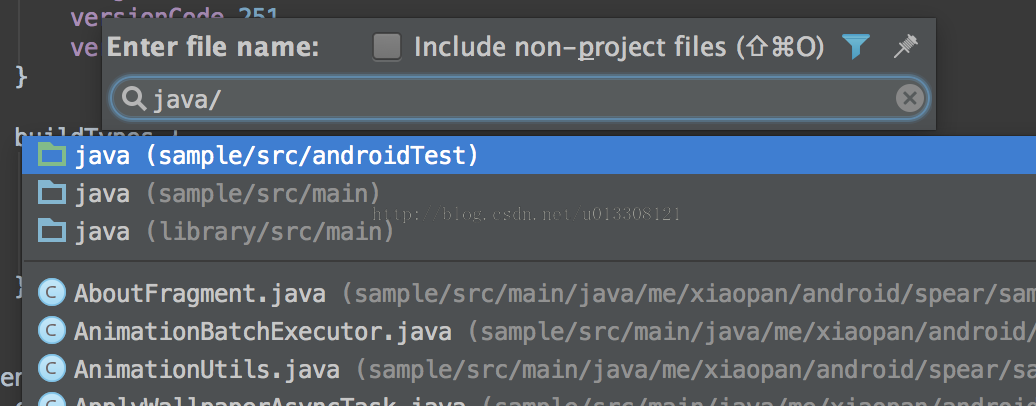Click the AnimationBatchExecutor class icon
This screenshot has height=406, width=1036.
50,331
